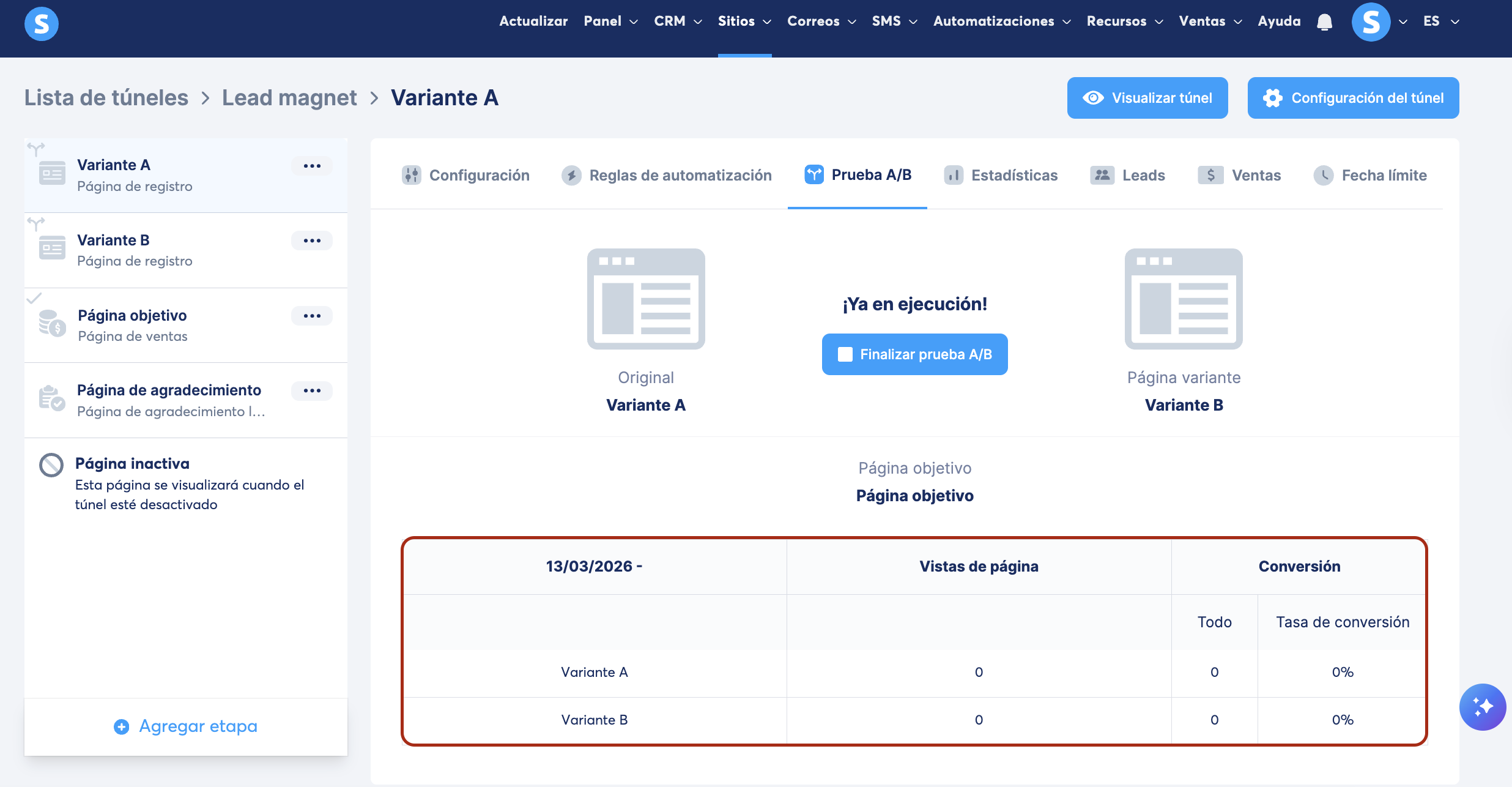
Task: Switch to the Estadísticas tab
Action: pyautogui.click(x=1001, y=176)
